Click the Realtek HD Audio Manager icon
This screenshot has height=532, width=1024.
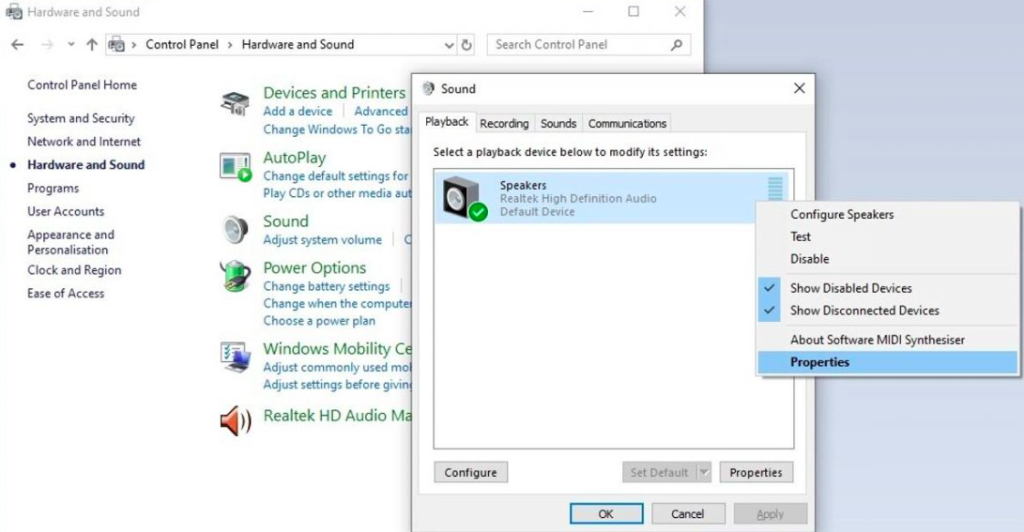(x=235, y=420)
